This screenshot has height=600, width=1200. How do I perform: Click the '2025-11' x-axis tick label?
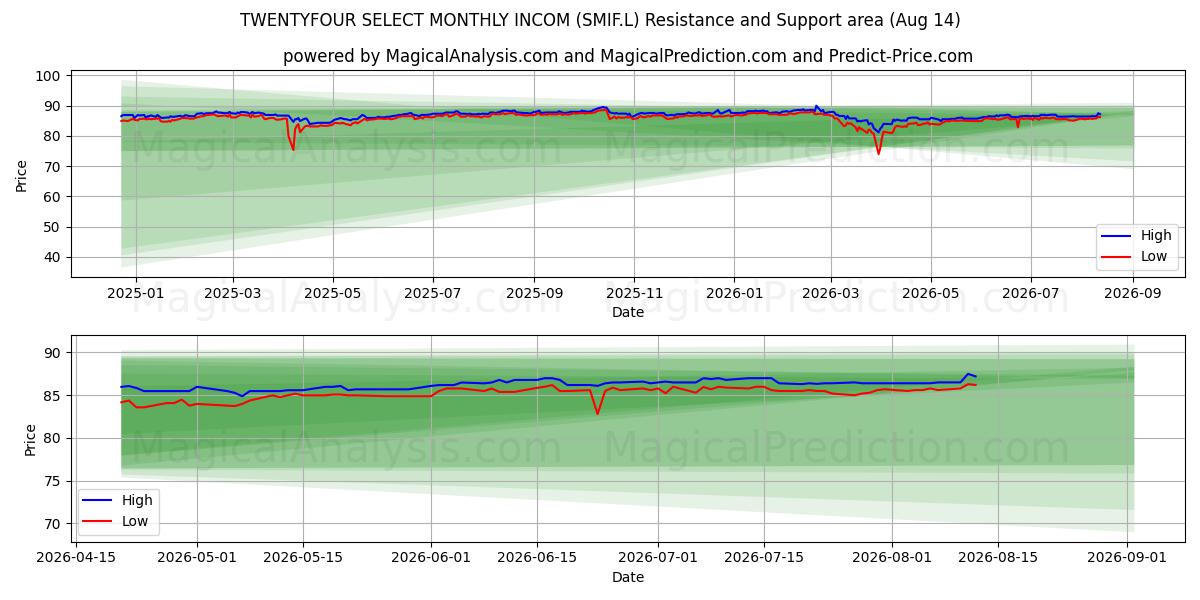point(634,294)
